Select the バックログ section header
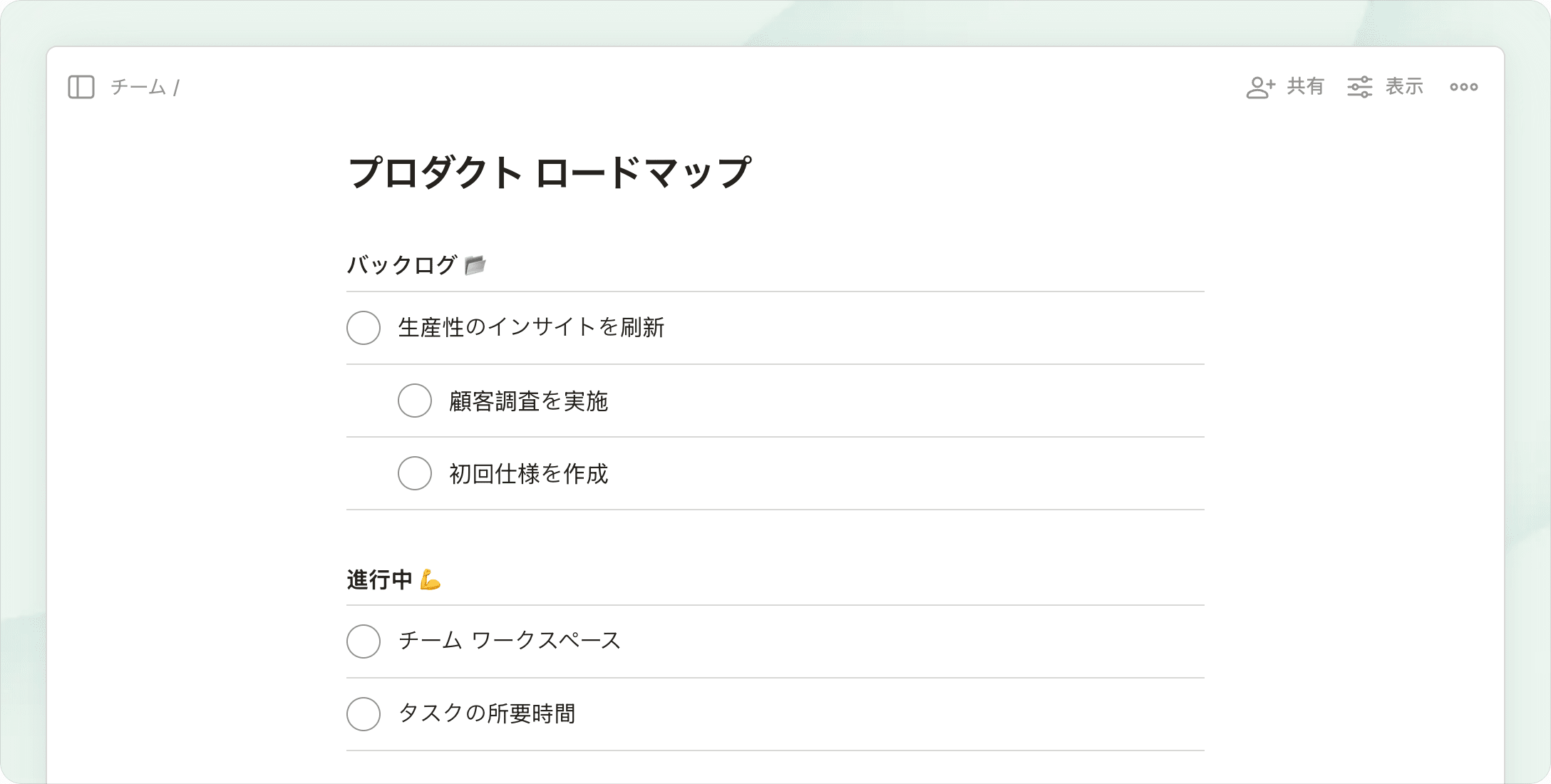 click(401, 265)
